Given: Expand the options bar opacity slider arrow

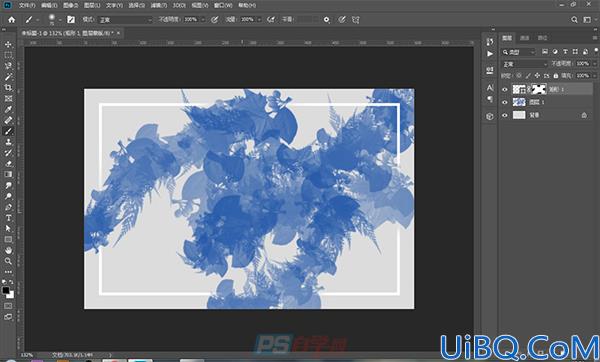Looking at the screenshot, I should [x=203, y=20].
